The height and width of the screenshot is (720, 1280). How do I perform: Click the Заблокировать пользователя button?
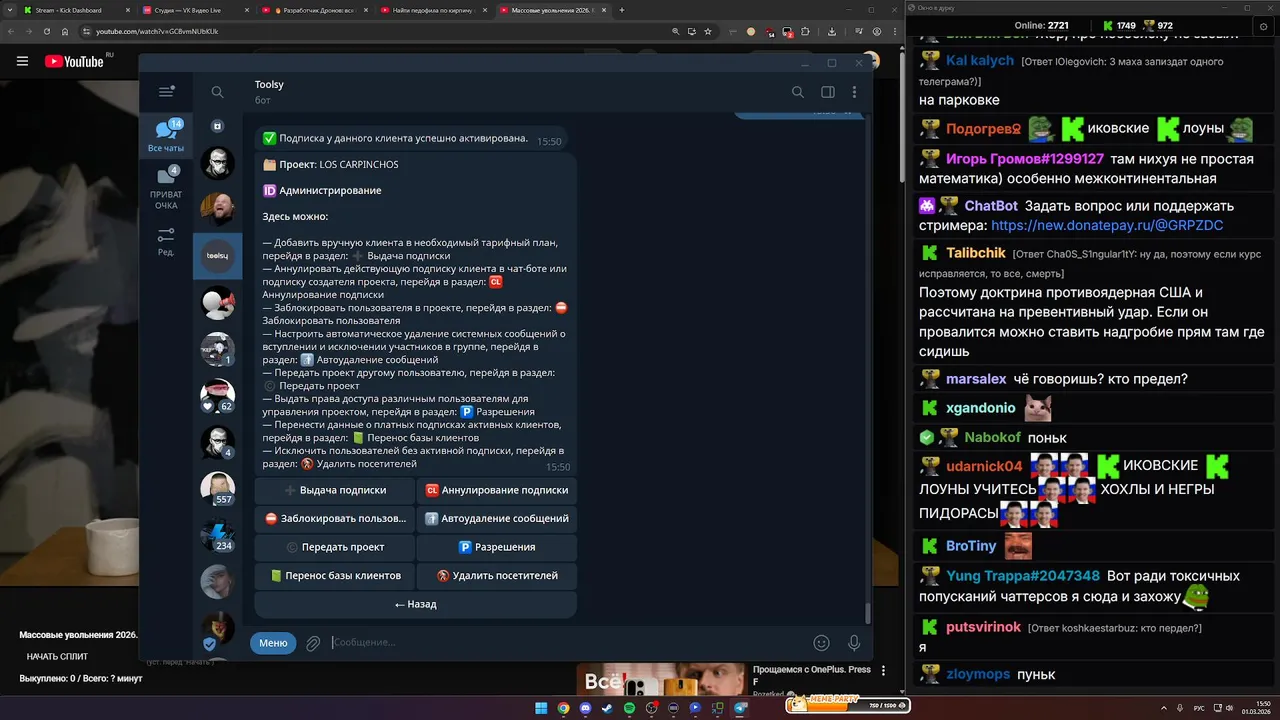pos(335,519)
